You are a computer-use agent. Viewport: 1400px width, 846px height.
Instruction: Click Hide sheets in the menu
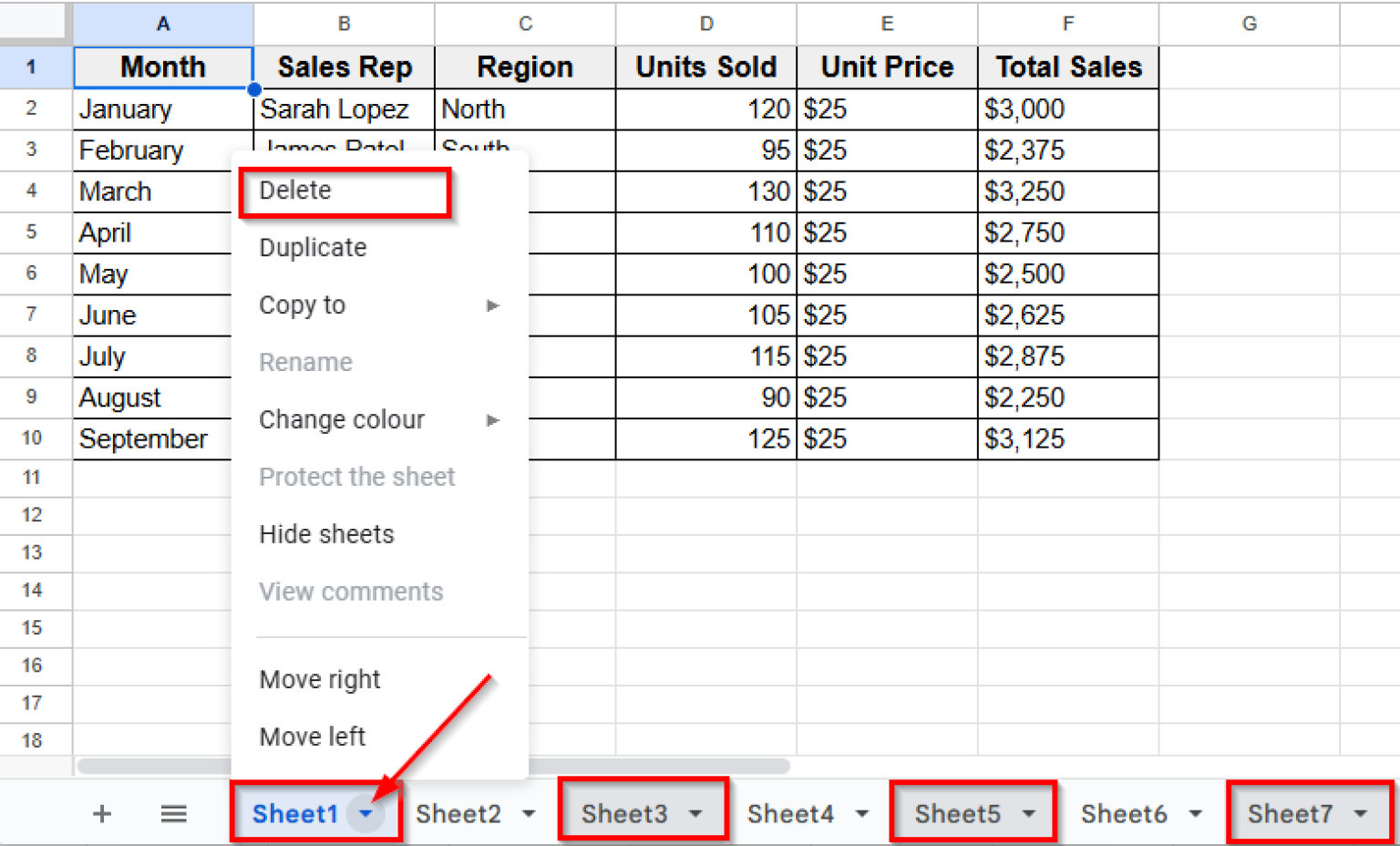326,534
